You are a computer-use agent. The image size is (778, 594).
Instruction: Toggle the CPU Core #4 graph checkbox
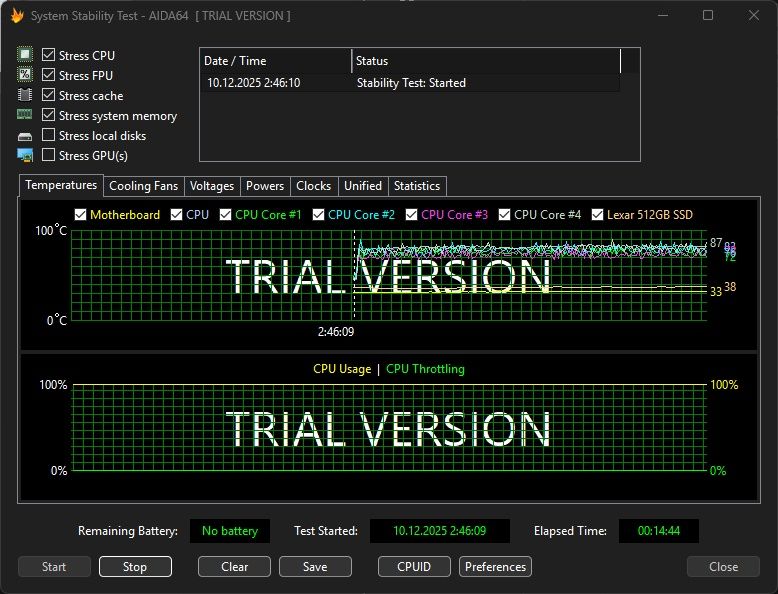pyautogui.click(x=504, y=214)
